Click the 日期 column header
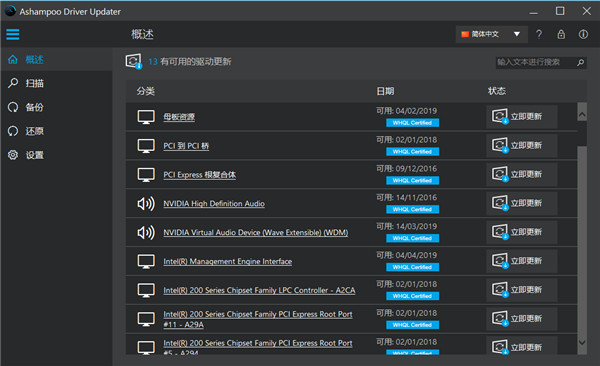The height and width of the screenshot is (366, 600). (x=385, y=91)
